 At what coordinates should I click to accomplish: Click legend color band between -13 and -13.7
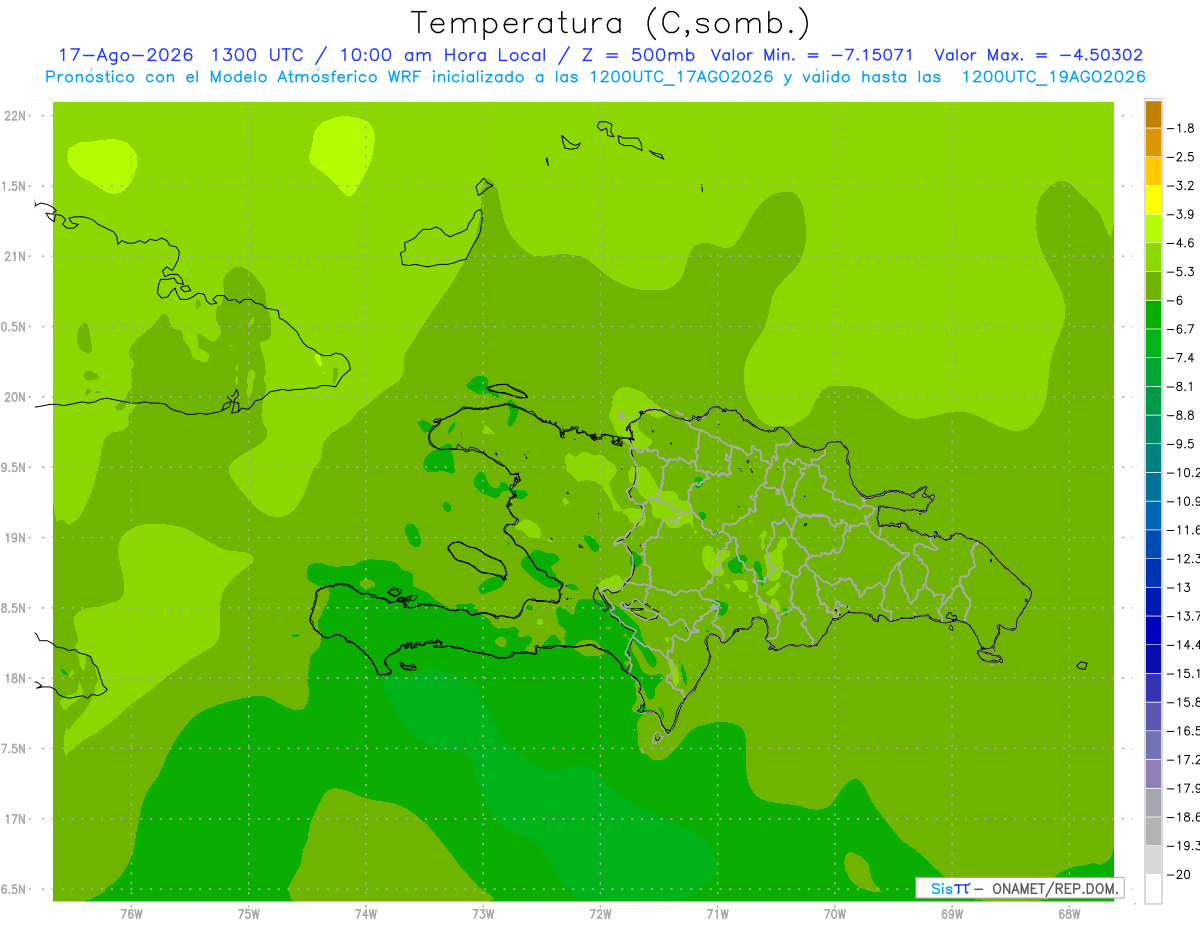coord(1153,602)
